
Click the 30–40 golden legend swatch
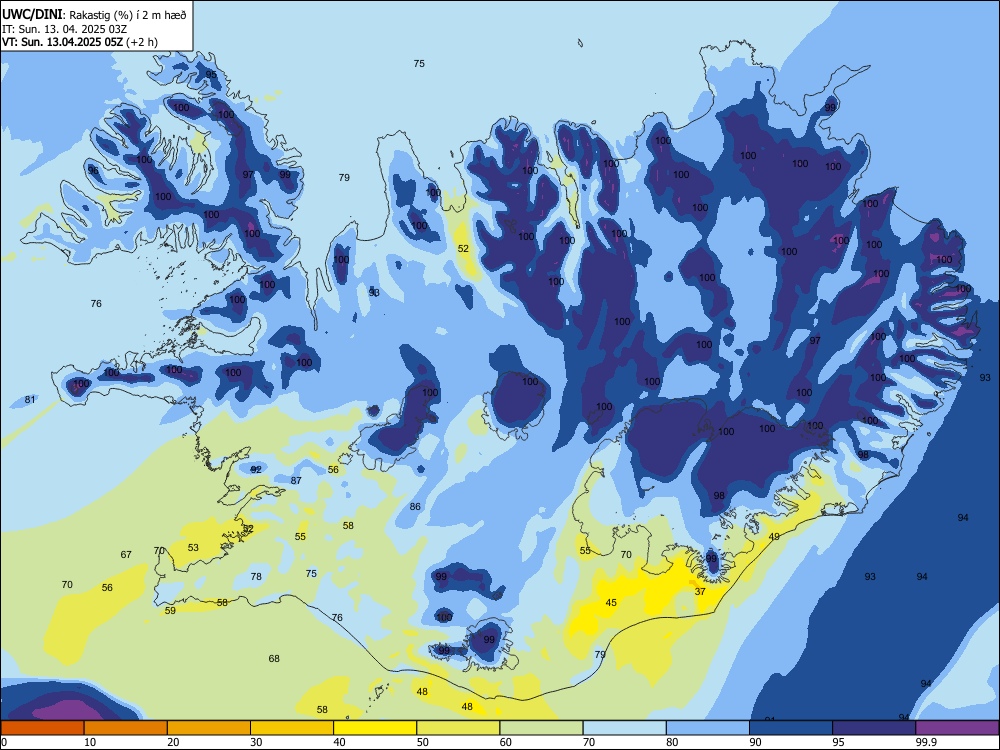[292, 728]
